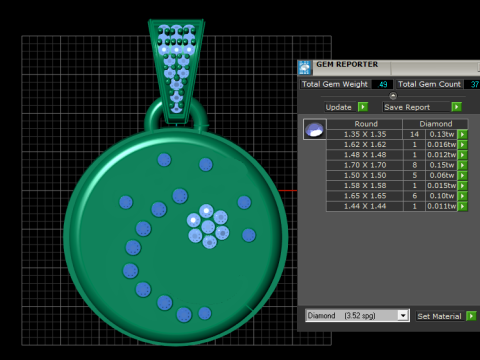
Task: Click green arrow for 1.35 X 1.35 row
Action: (462, 134)
